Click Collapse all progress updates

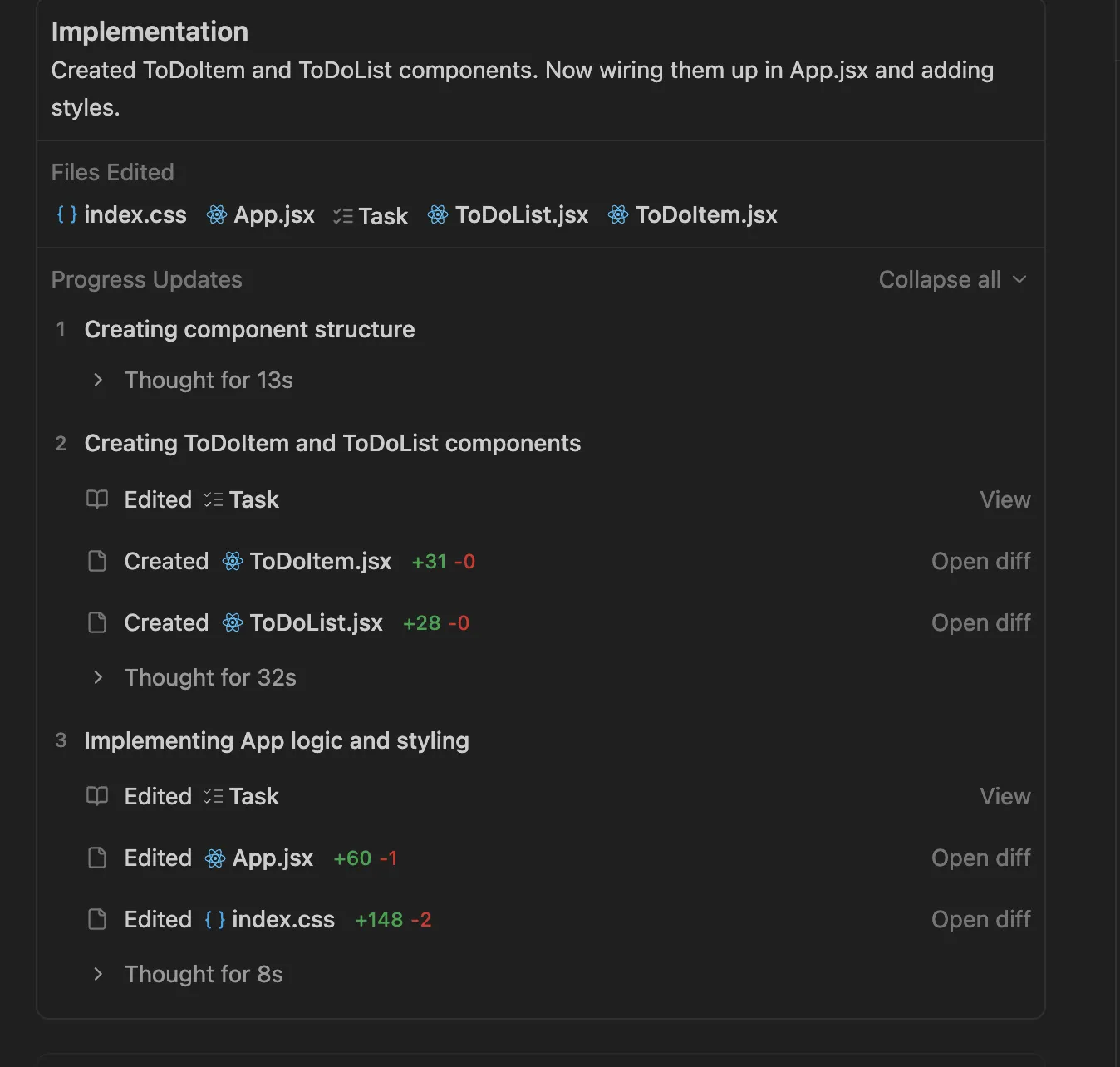pyautogui.click(x=952, y=279)
